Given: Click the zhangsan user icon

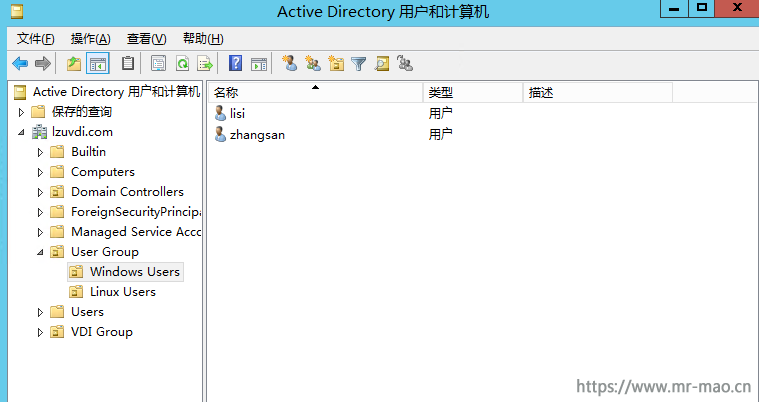Looking at the screenshot, I should click(x=220, y=134).
